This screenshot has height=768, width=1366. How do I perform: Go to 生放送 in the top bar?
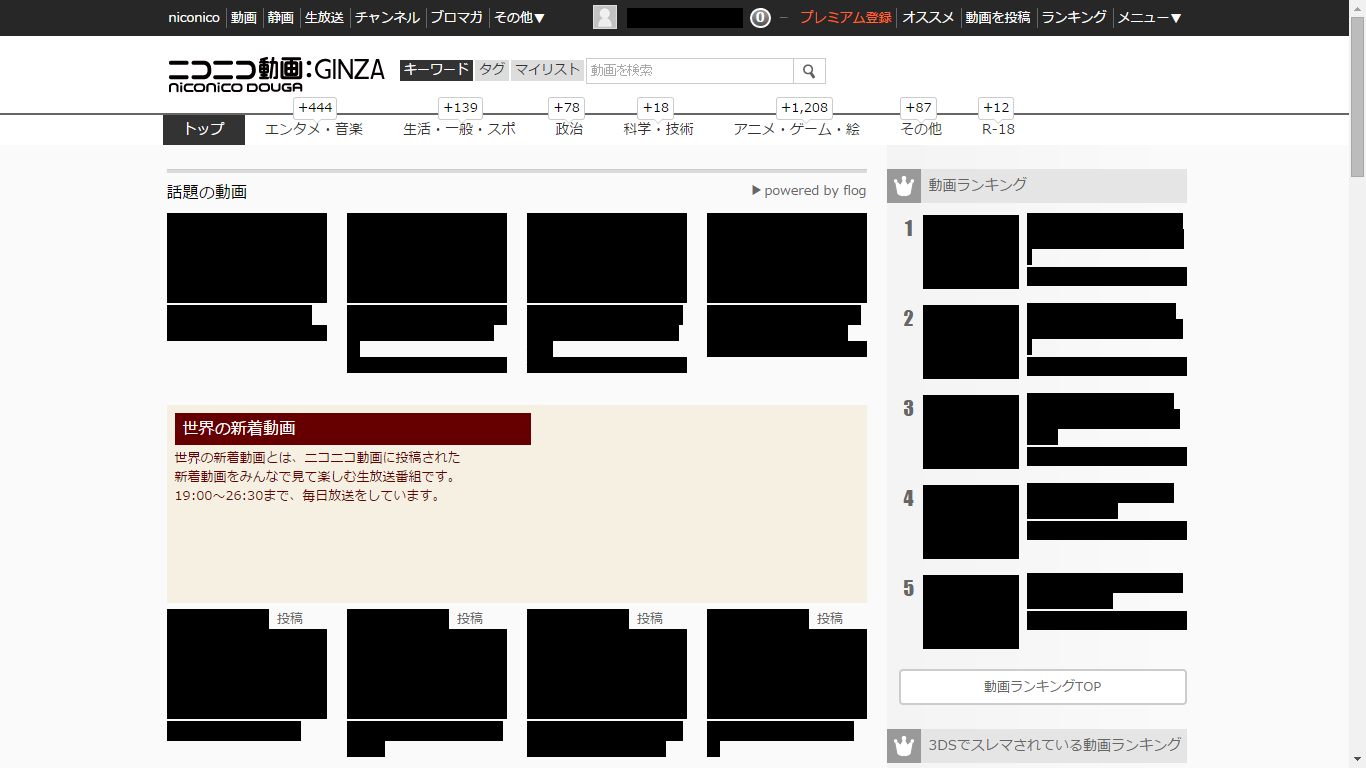pos(324,18)
